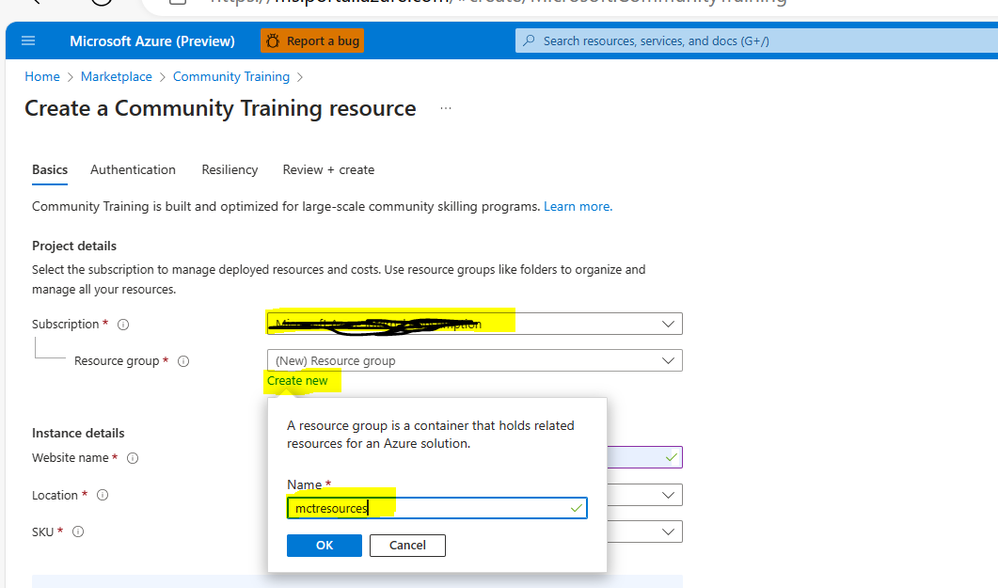Click the resource group Name field
The image size is (998, 588).
pyautogui.click(x=437, y=508)
